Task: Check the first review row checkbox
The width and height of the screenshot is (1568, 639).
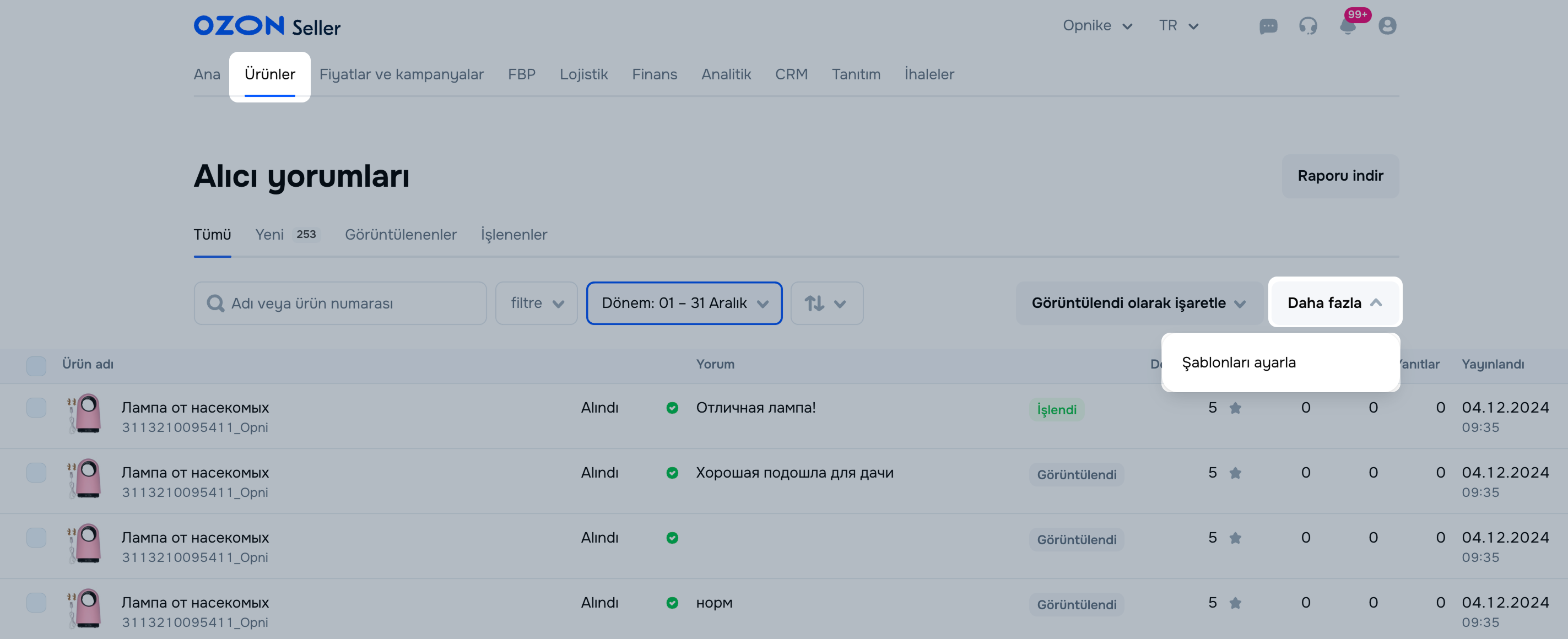Action: 36,408
